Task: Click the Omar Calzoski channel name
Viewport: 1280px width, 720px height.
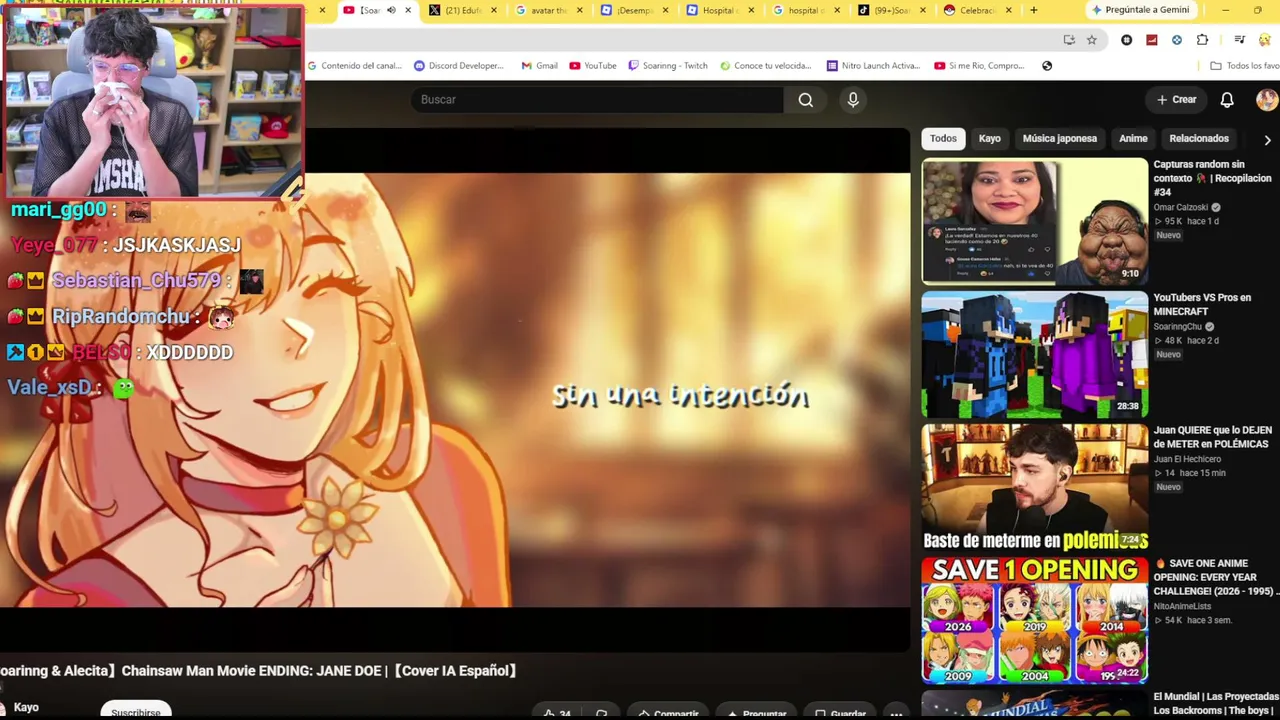Action: [1181, 207]
